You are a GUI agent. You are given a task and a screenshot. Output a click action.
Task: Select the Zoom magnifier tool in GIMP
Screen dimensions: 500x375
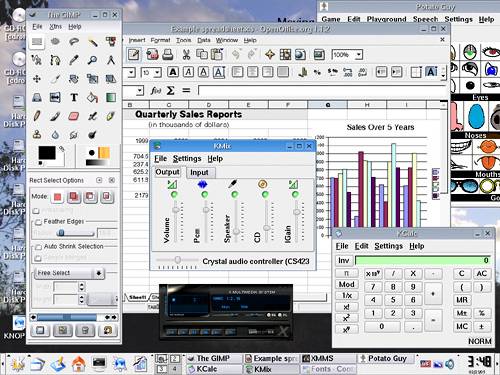tap(92, 60)
